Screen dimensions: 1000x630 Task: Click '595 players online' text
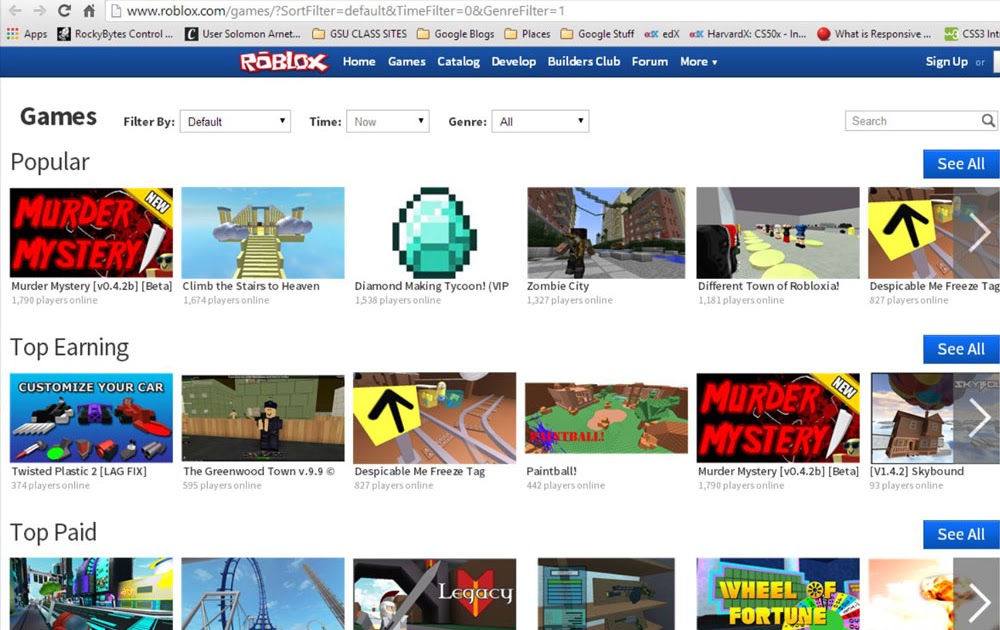tap(222, 486)
